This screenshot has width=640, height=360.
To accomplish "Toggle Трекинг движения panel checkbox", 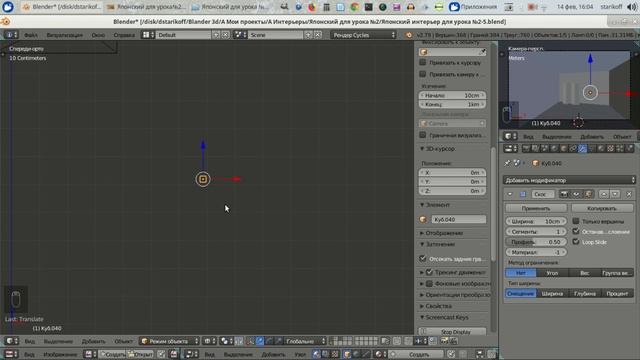I will (429, 272).
